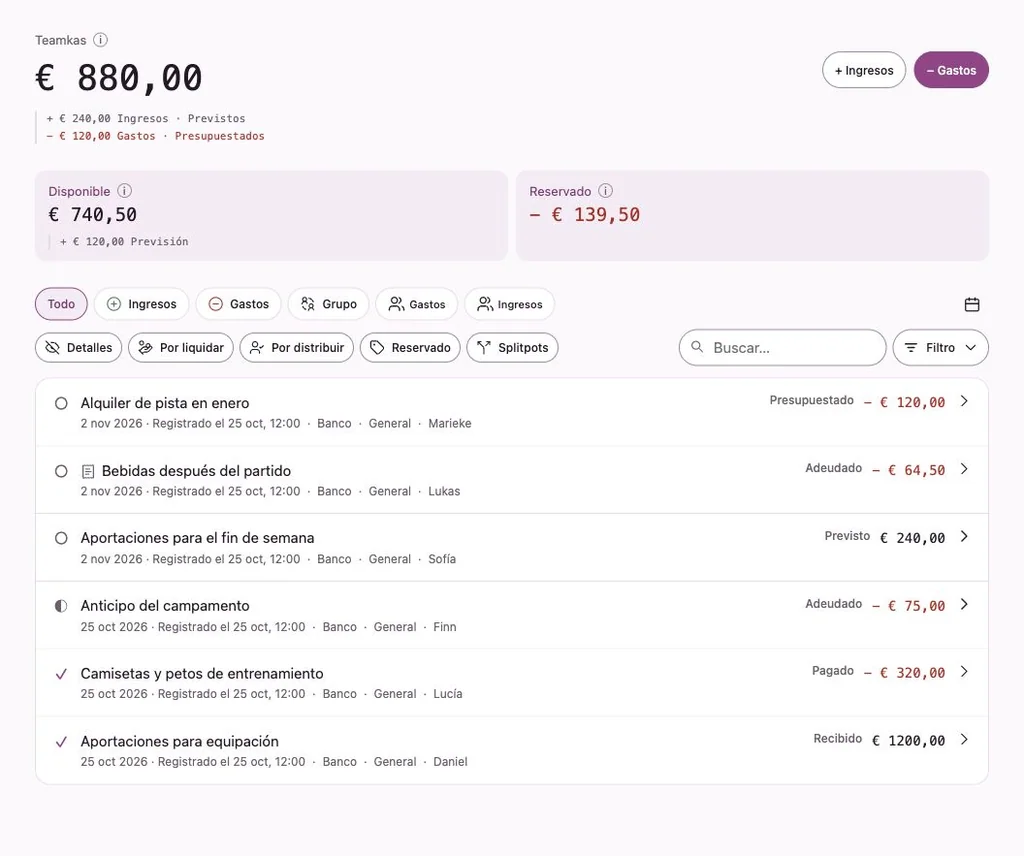This screenshot has width=1024, height=856.
Task: Click the + € 240,00 Ingresos Previstos line
Action: pyautogui.click(x=146, y=118)
